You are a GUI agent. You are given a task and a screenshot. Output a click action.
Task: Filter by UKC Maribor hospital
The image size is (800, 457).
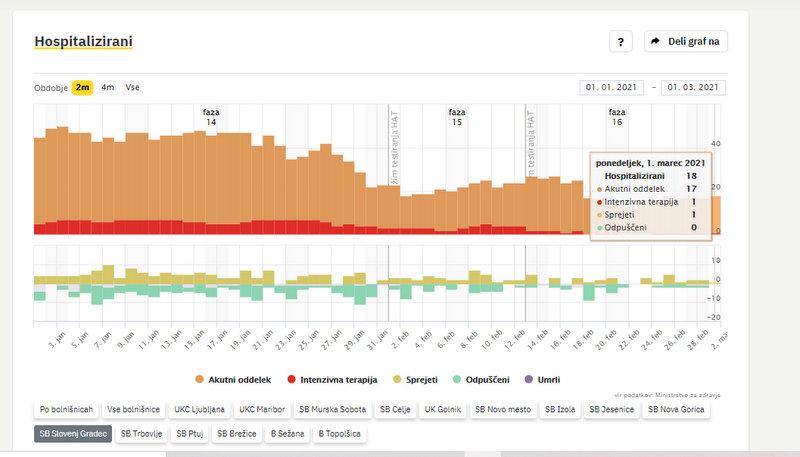point(263,409)
